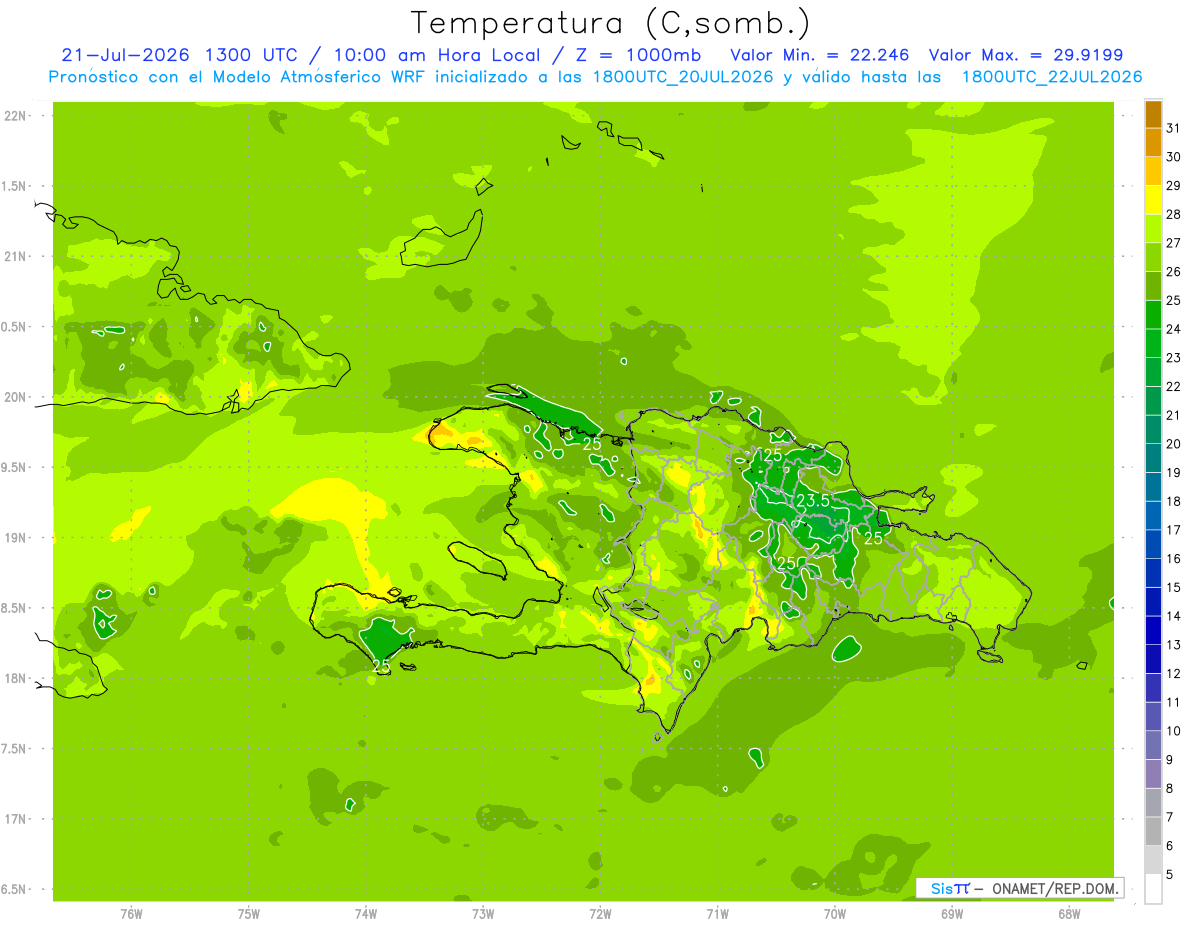Click latitude label '0.5N'

14,327
